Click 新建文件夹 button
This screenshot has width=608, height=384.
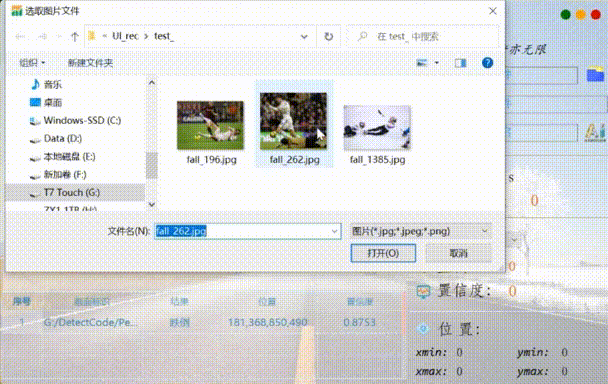[90, 62]
